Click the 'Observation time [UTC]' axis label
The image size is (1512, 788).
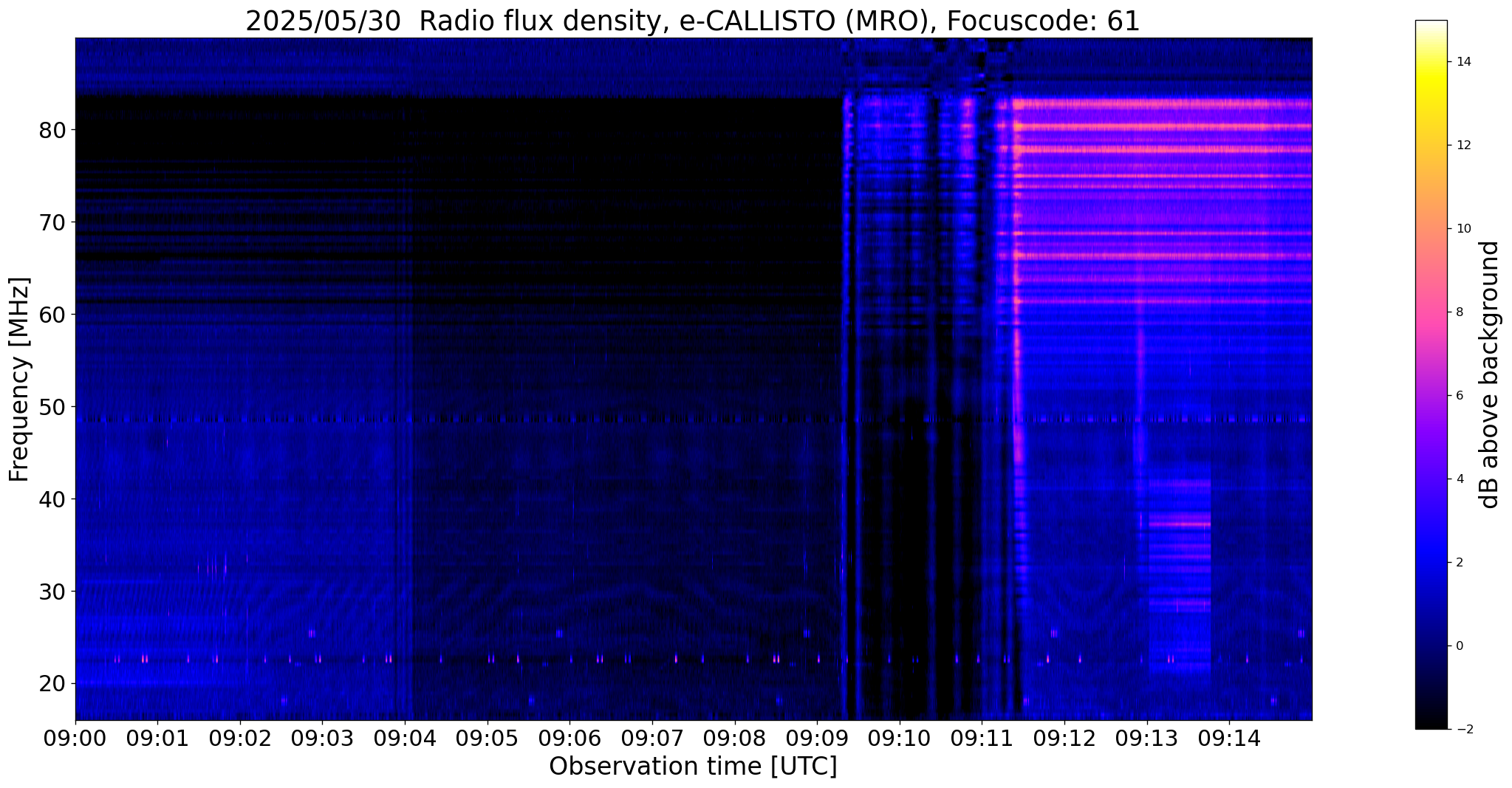coord(693,767)
